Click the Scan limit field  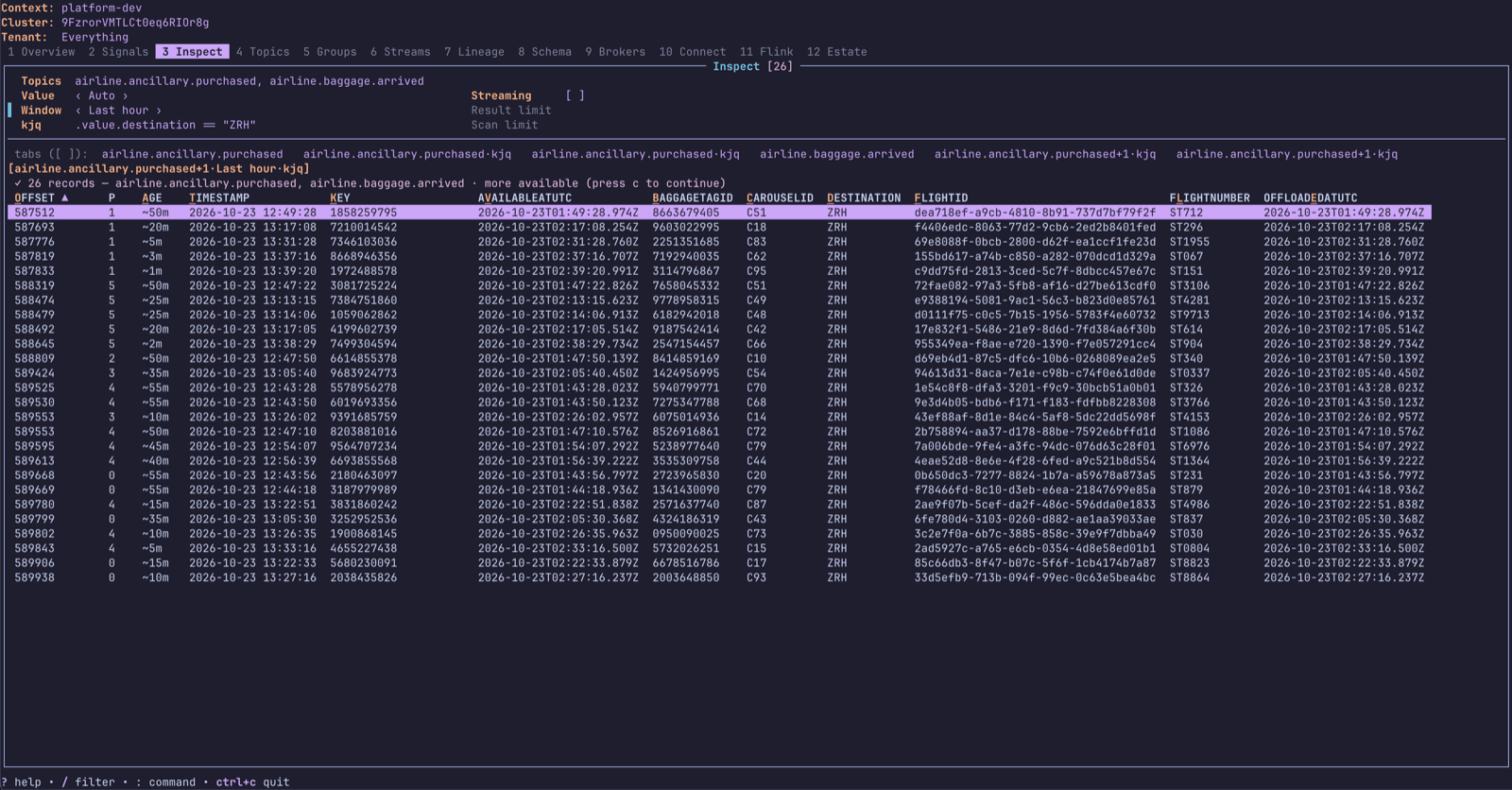pos(505,125)
